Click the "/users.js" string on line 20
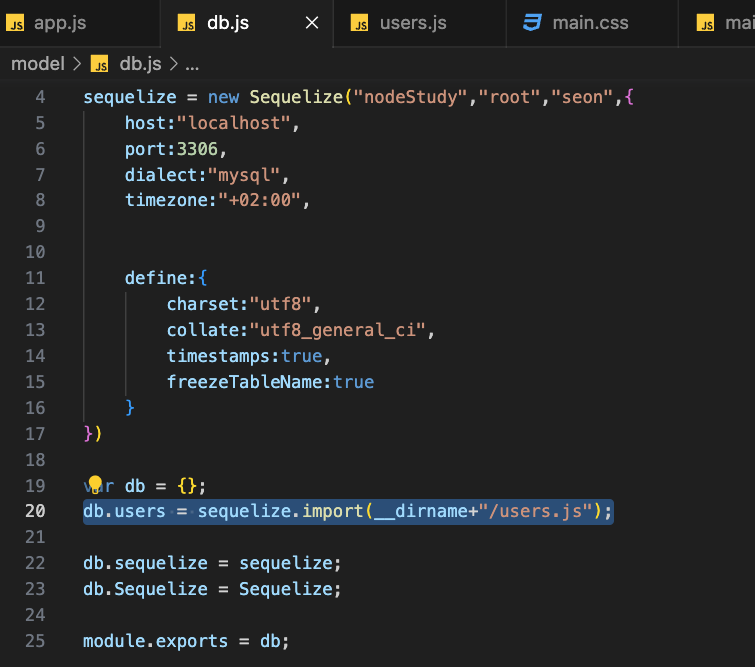Image resolution: width=755 pixels, height=667 pixels. tap(535, 511)
